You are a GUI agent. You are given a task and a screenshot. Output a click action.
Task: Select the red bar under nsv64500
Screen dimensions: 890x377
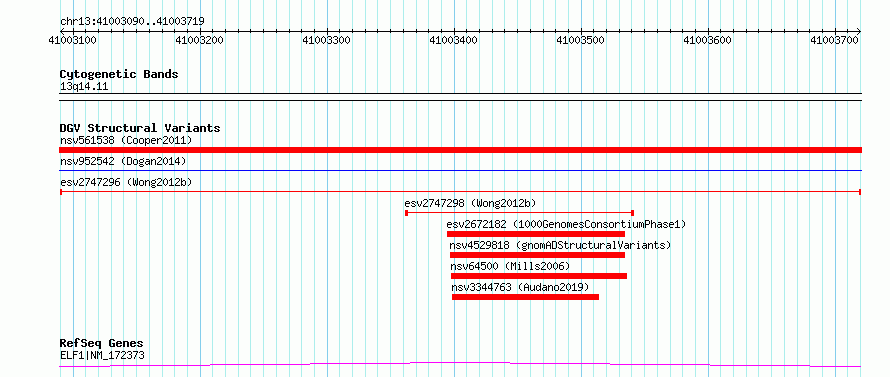tap(539, 276)
